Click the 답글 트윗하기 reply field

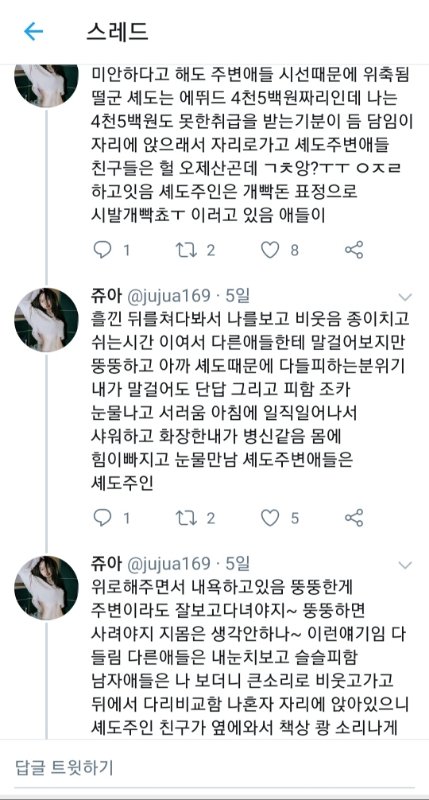(214, 767)
